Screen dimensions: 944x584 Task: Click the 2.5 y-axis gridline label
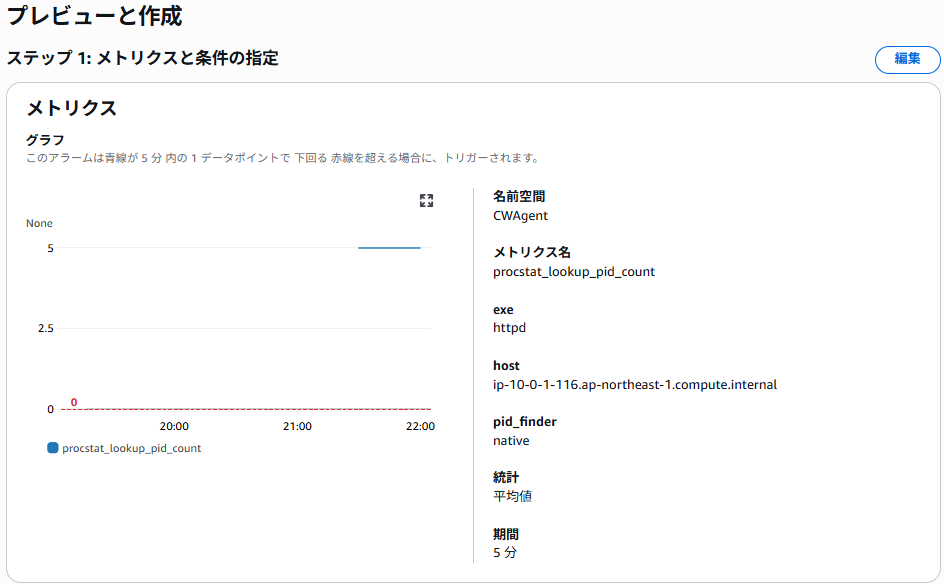pyautogui.click(x=46, y=328)
